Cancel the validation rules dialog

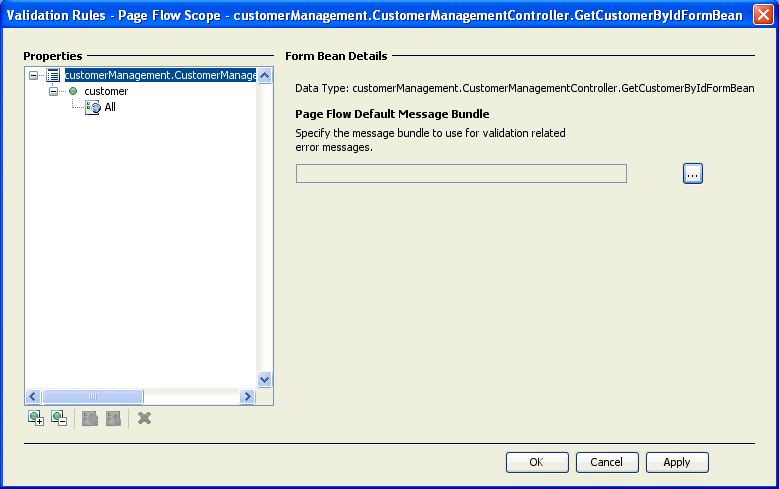[607, 462]
